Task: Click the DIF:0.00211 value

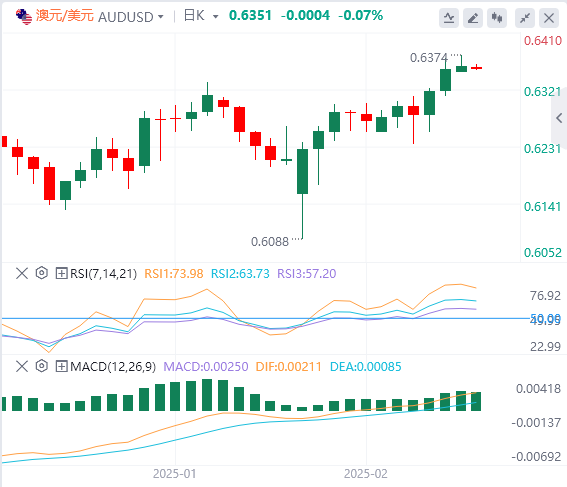Action: (x=288, y=367)
